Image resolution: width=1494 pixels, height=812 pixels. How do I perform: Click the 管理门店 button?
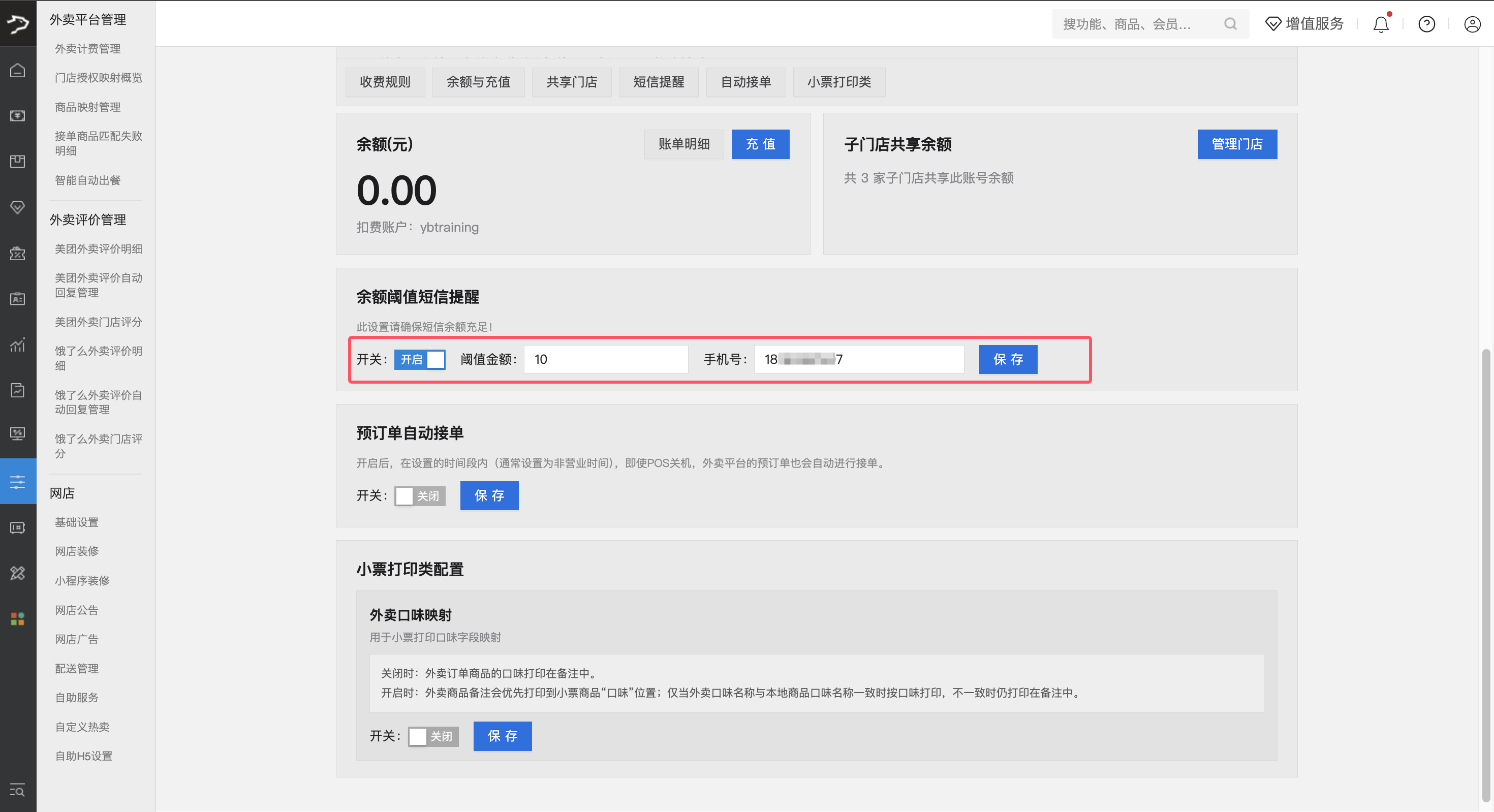(x=1236, y=144)
